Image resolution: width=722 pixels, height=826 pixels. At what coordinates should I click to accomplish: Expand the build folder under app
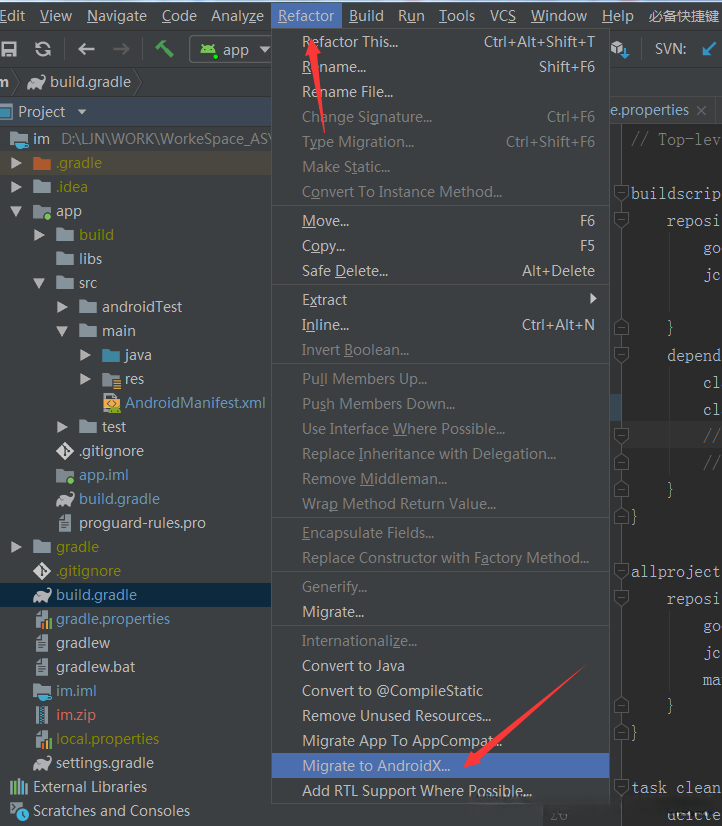pos(39,235)
